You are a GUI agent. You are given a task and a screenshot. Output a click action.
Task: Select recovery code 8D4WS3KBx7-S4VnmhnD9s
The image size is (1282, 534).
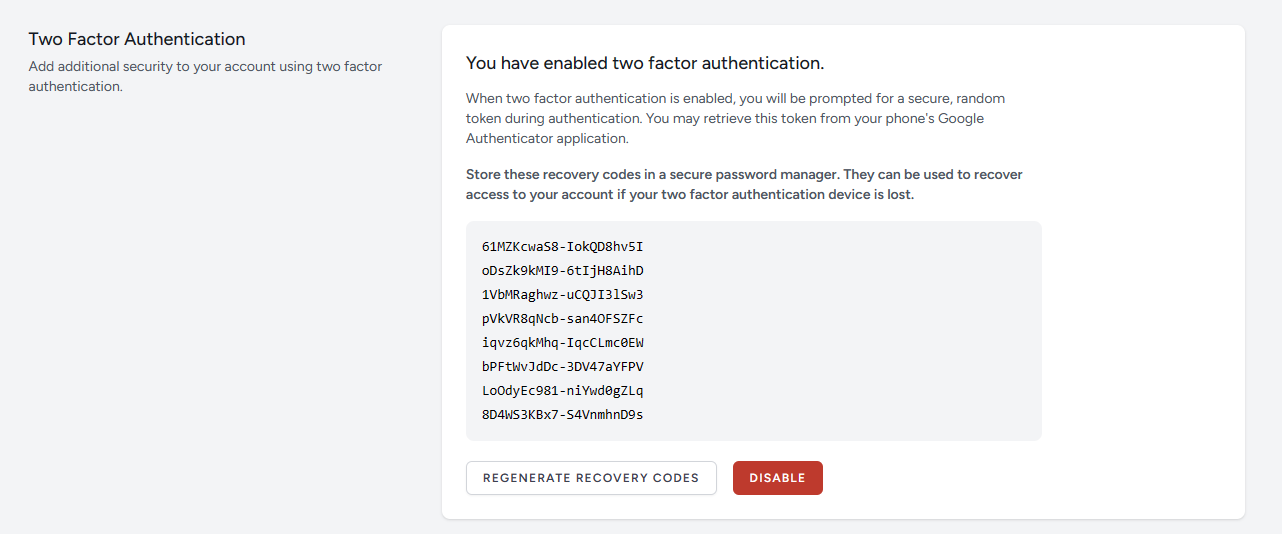562,414
